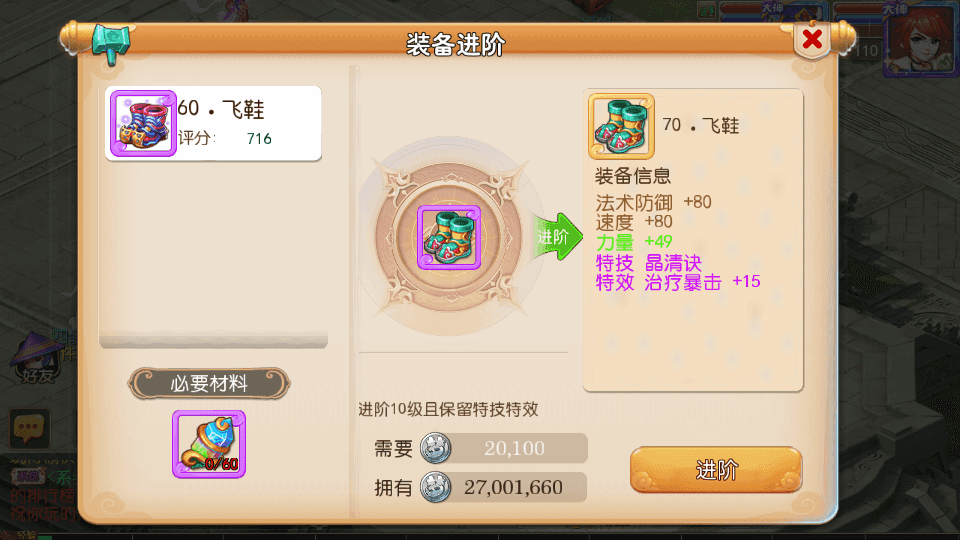Select the 60 飞鞋 equipment entry
960x540 pixels.
coord(213,124)
